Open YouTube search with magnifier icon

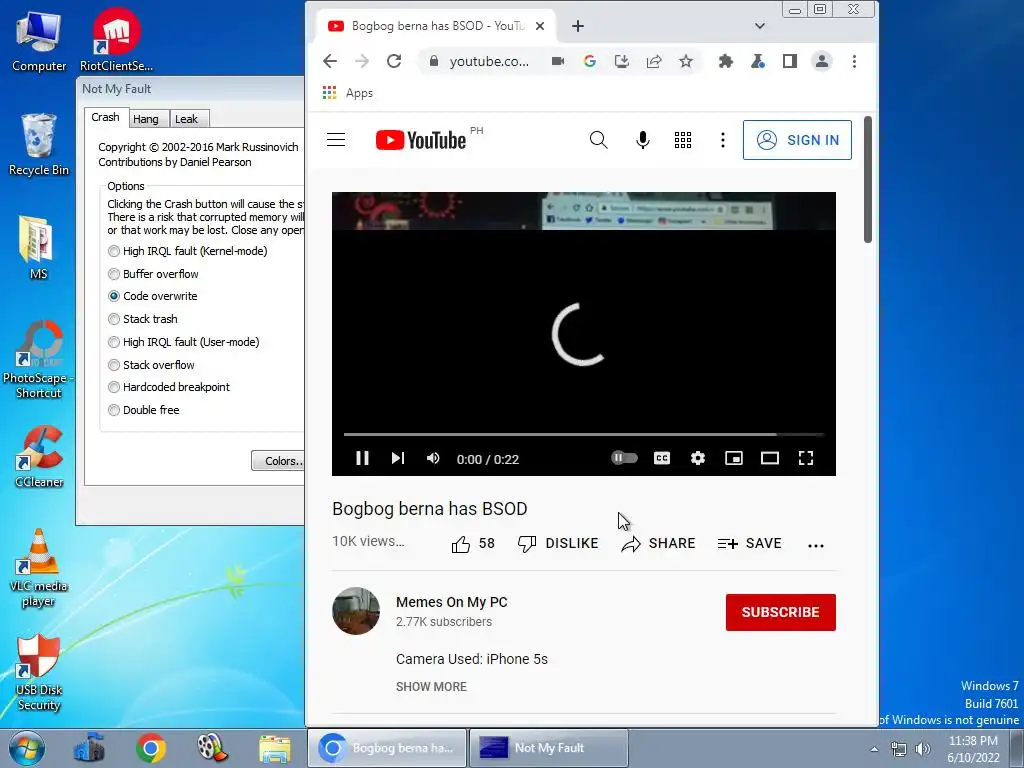pyautogui.click(x=598, y=140)
